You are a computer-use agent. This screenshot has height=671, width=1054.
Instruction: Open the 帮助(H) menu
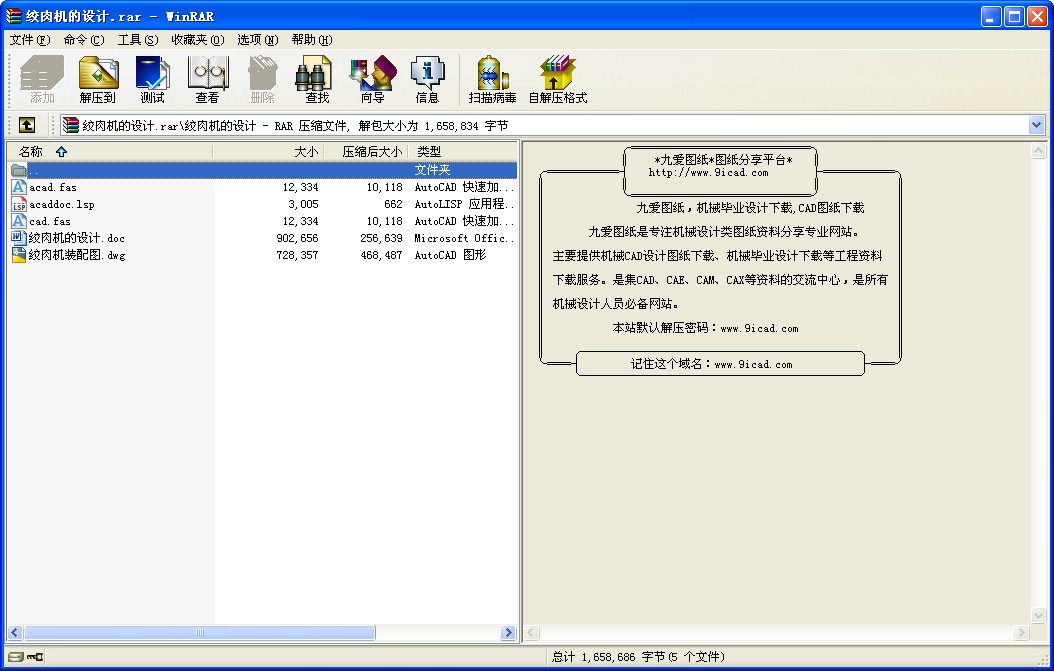(x=312, y=40)
